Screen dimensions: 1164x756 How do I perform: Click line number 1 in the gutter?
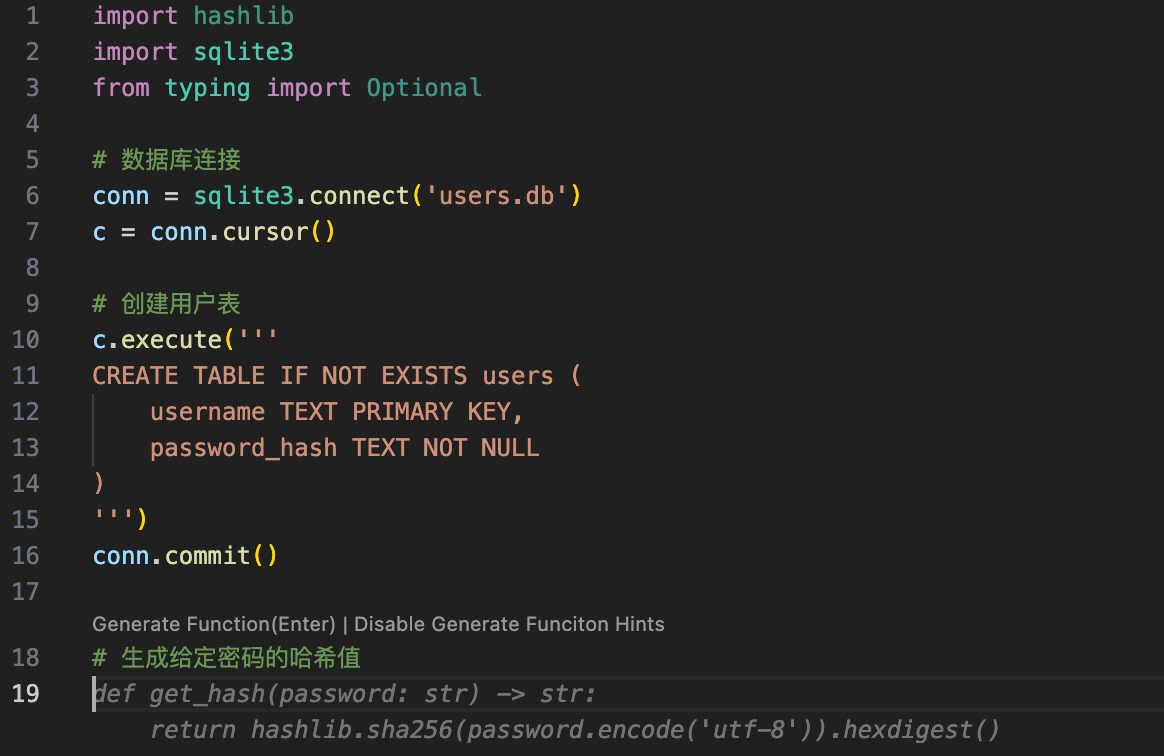tap(32, 16)
